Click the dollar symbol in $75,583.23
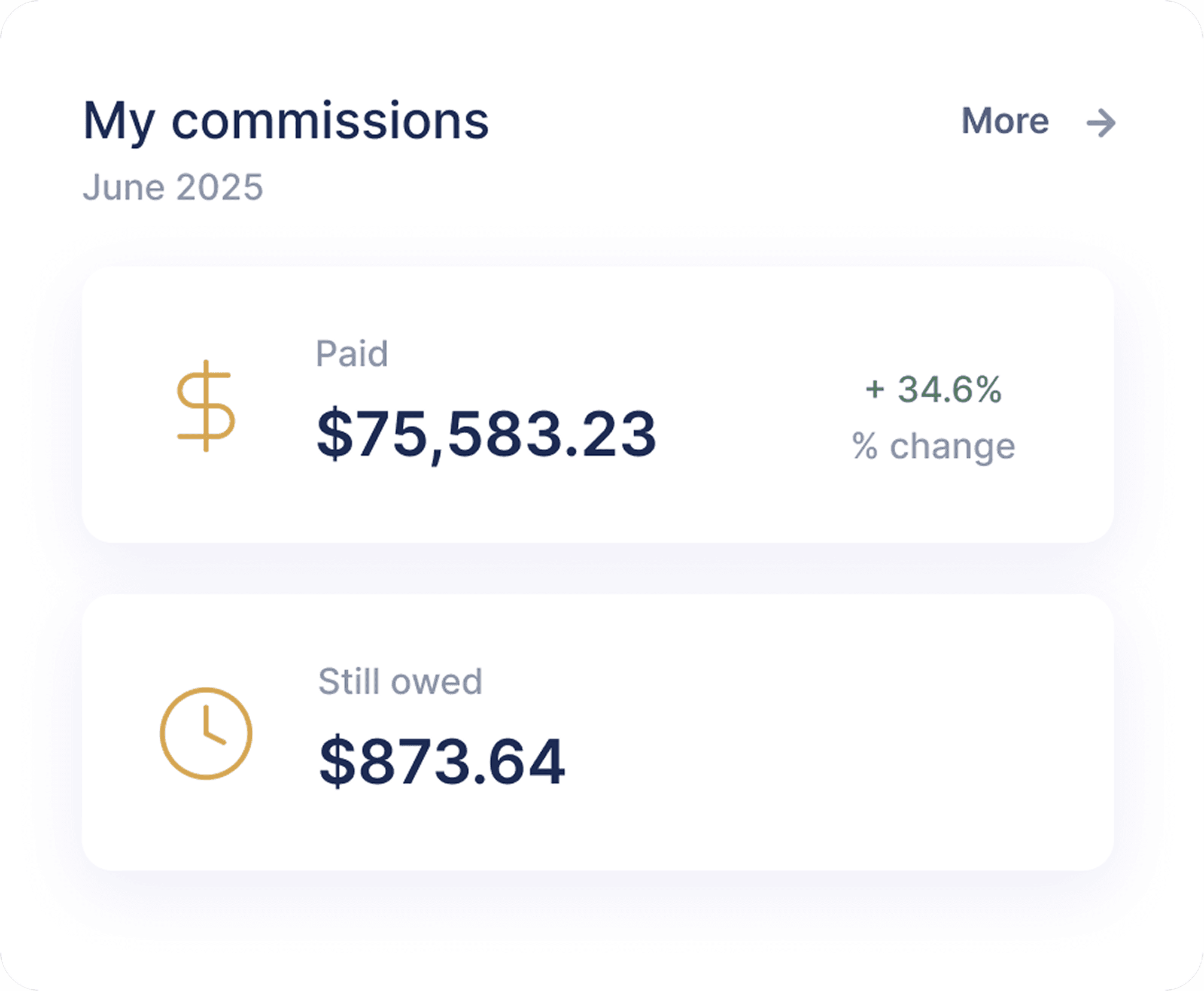Viewport: 1204px width, 991px height. [335, 434]
